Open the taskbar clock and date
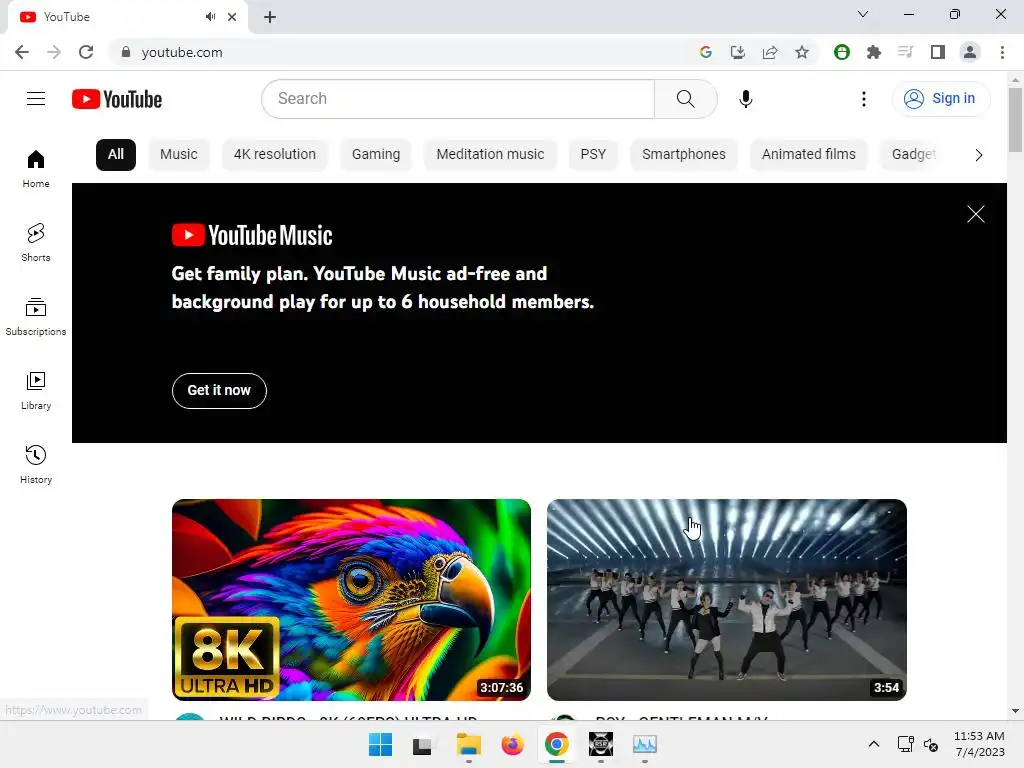This screenshot has width=1024, height=768. (979, 744)
